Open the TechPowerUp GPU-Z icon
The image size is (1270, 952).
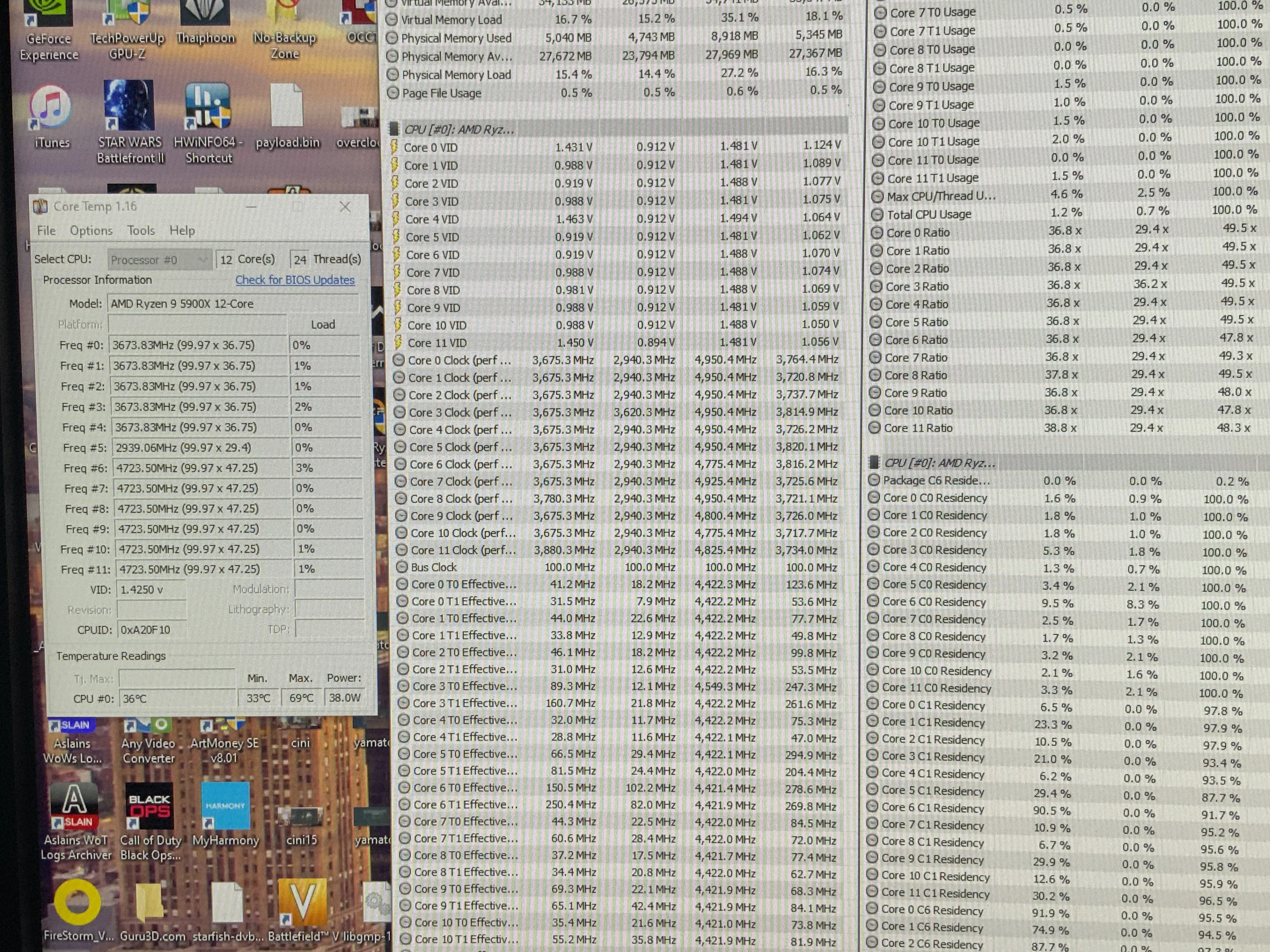(x=127, y=29)
